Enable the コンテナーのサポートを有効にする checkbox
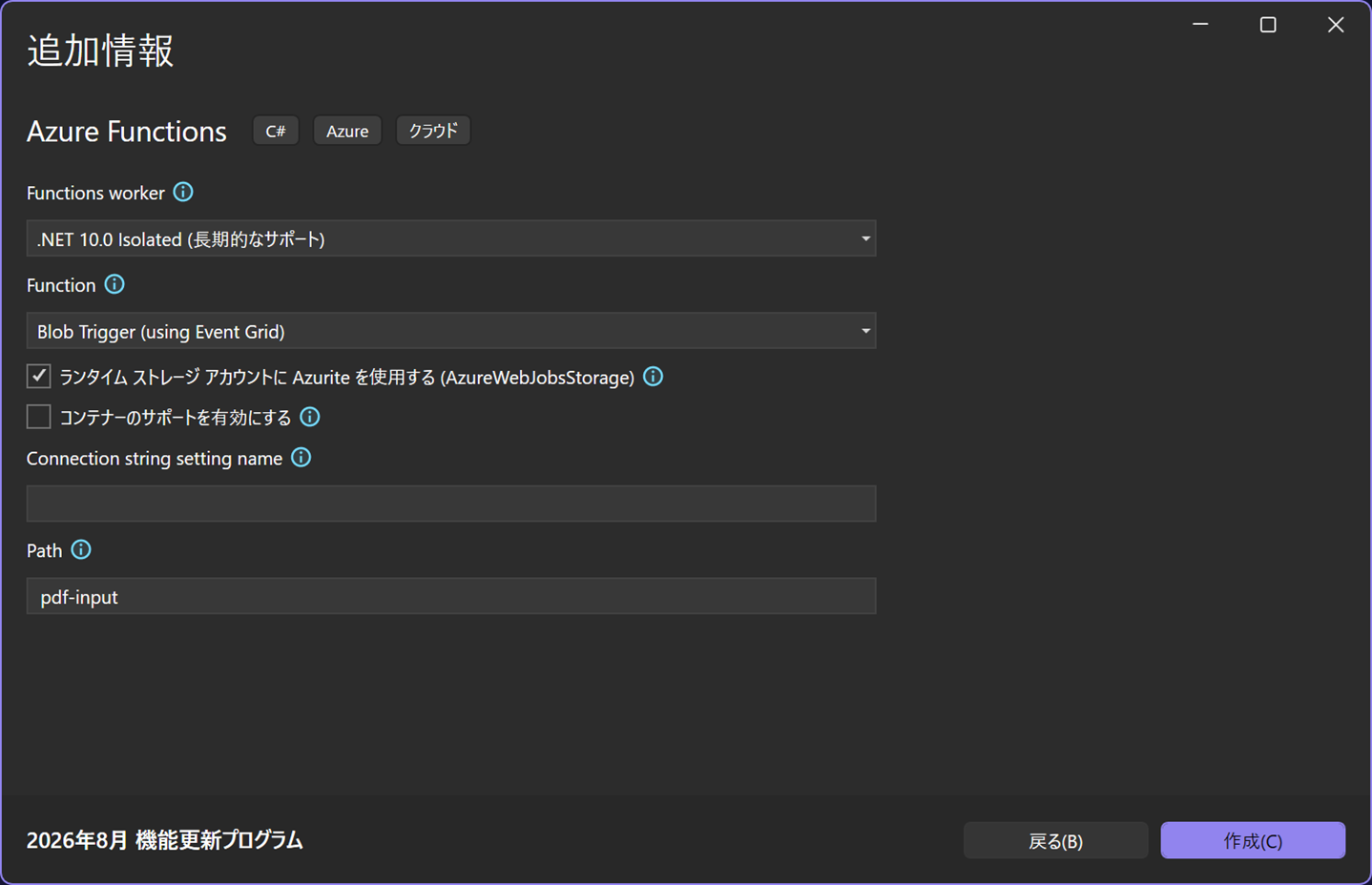 click(39, 417)
